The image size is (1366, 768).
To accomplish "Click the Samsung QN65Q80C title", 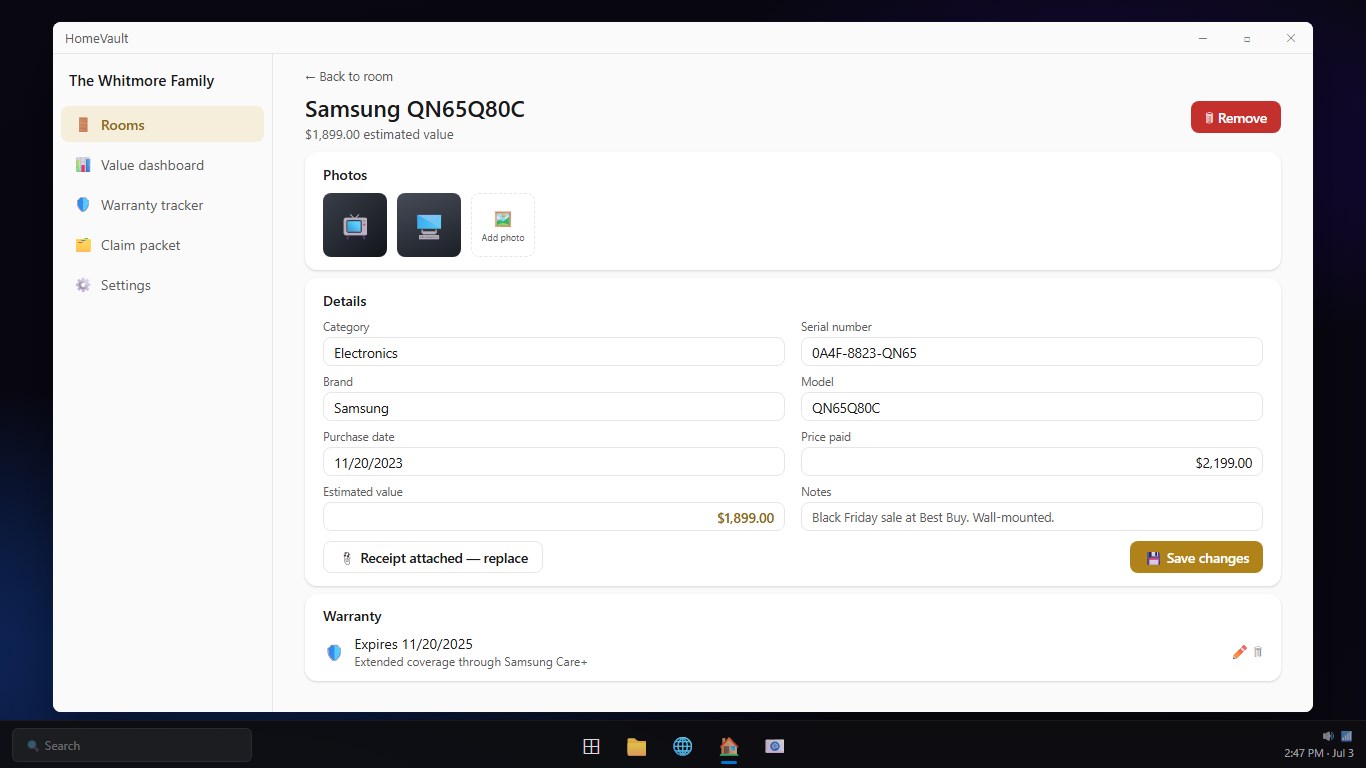I will coord(415,109).
